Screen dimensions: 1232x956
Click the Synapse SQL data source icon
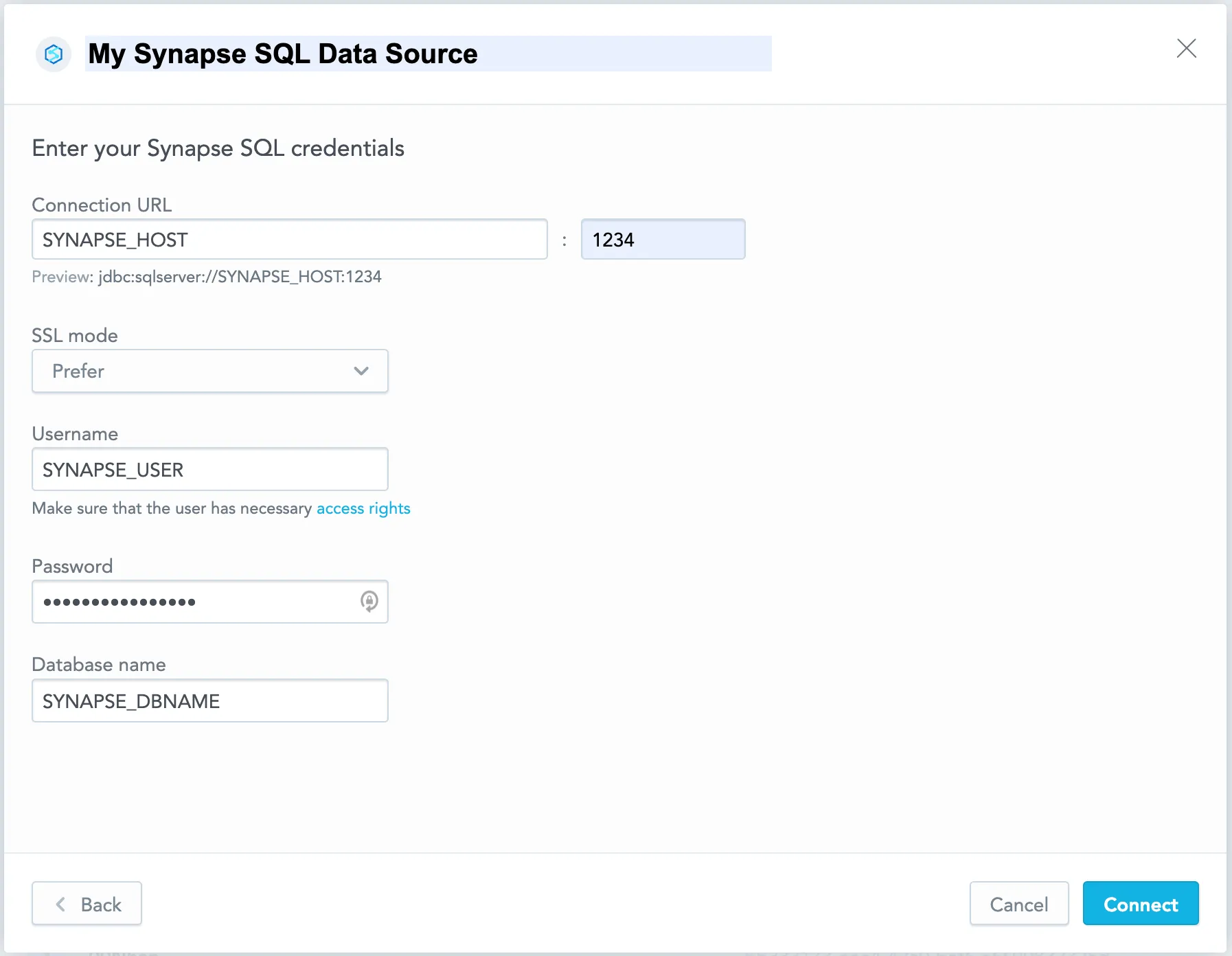point(54,54)
